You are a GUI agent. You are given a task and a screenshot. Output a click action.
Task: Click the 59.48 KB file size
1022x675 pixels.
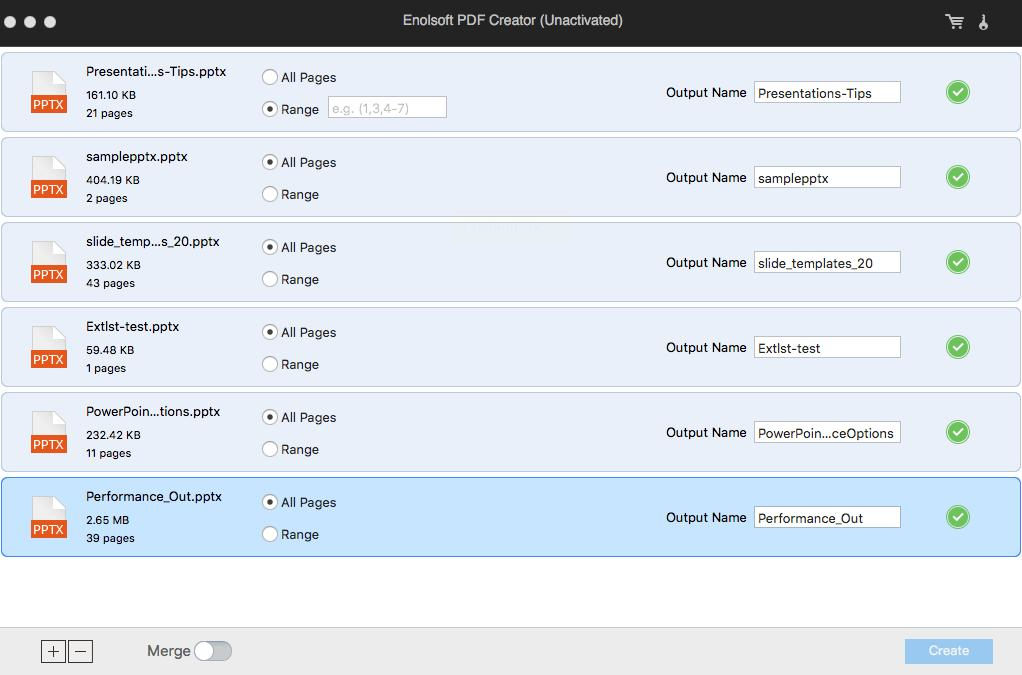tap(110, 351)
